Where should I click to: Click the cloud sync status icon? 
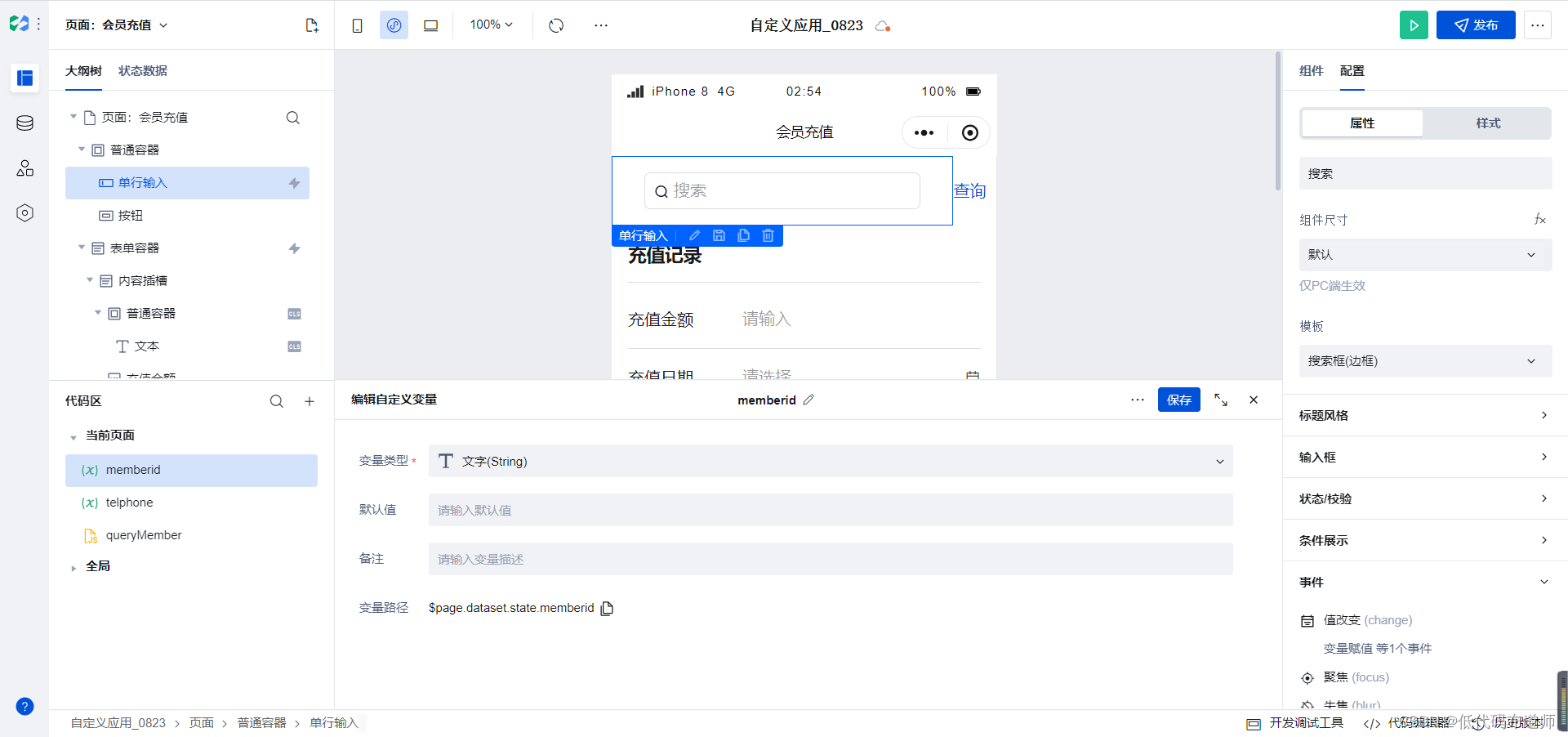point(882,26)
